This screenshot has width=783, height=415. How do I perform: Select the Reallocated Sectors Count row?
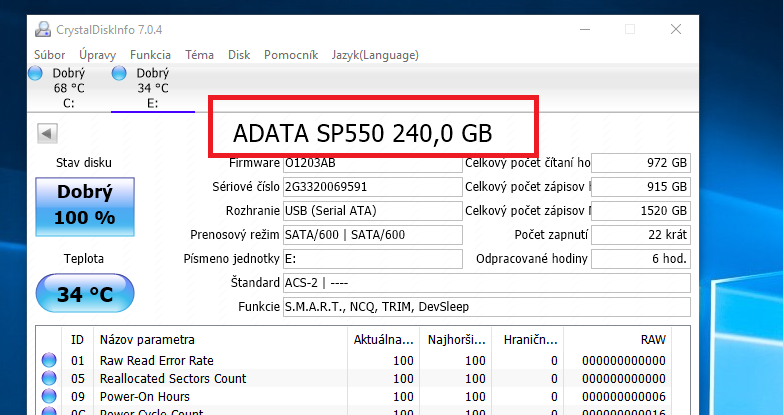pyautogui.click(x=354, y=379)
